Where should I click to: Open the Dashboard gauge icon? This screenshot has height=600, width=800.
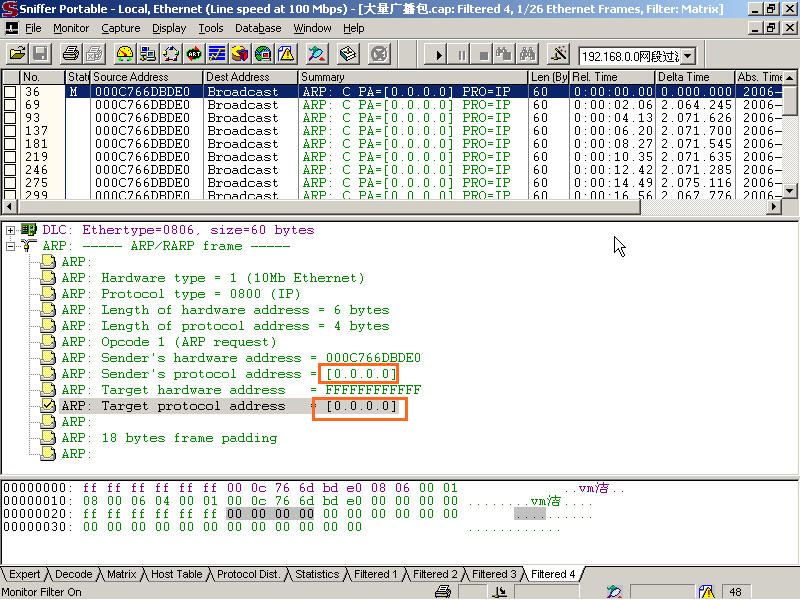[125, 53]
